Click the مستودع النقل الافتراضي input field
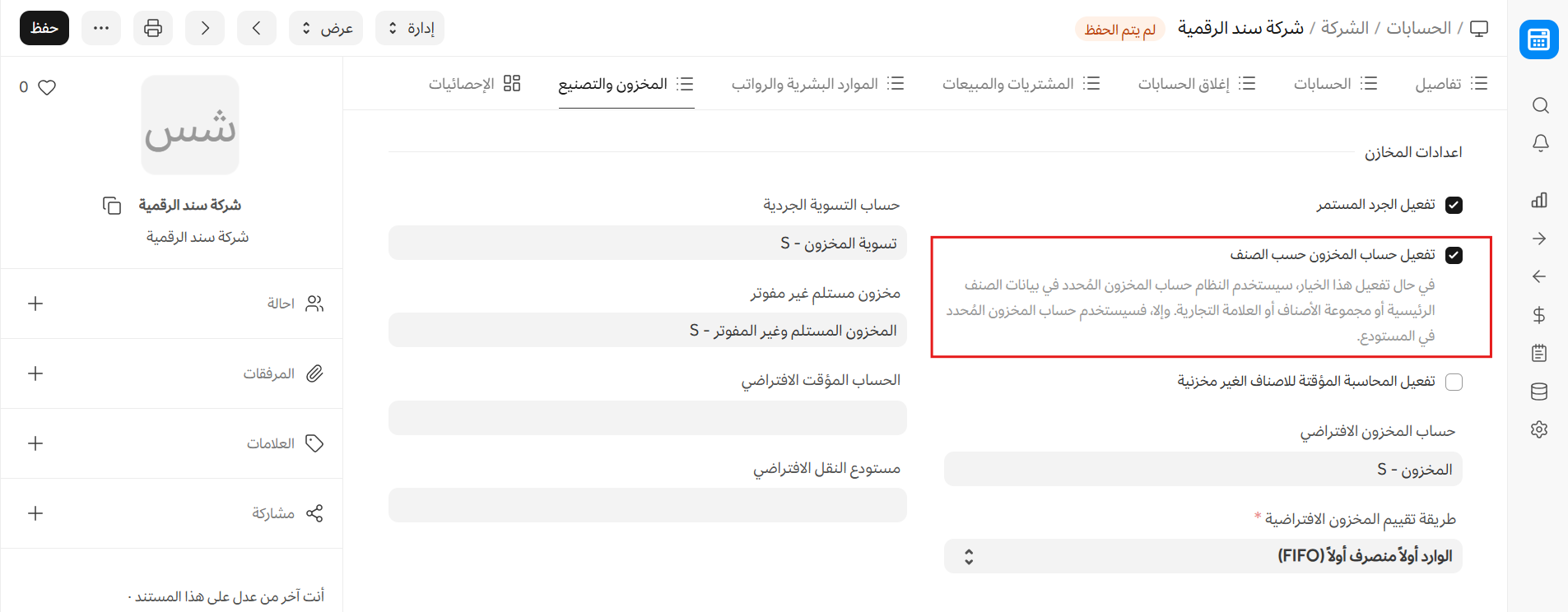This screenshot has height=612, width=1568. coord(647,505)
